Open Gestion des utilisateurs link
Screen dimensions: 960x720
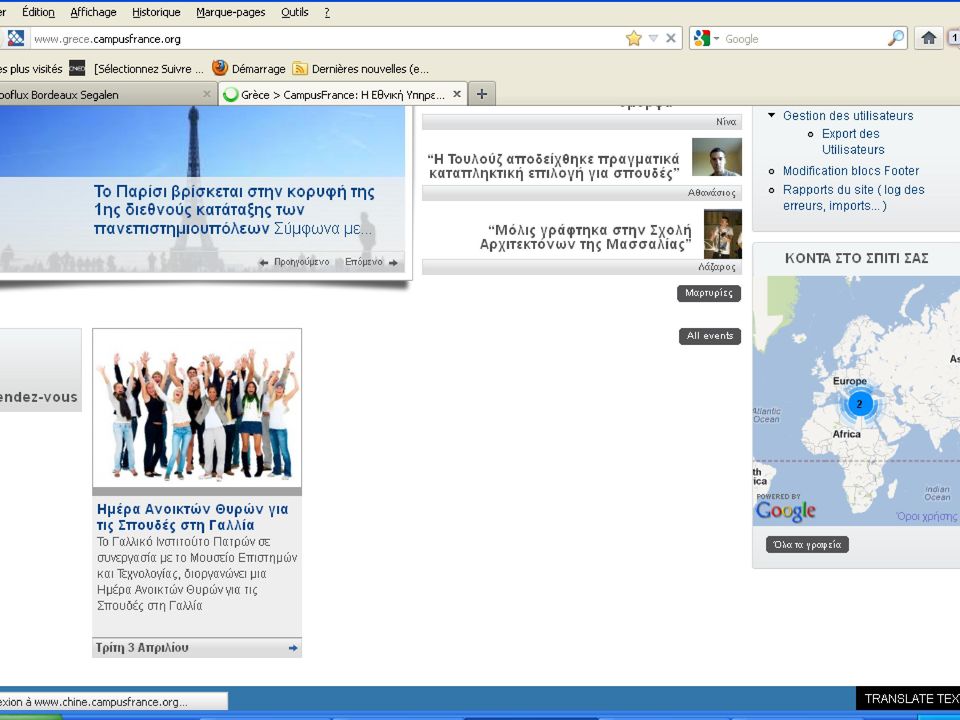[x=847, y=116]
